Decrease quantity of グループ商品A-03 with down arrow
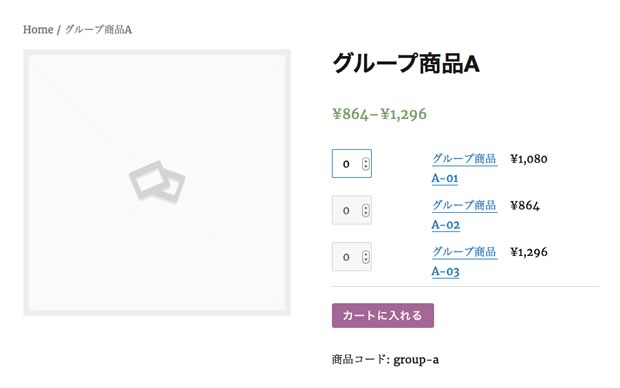 click(x=366, y=260)
